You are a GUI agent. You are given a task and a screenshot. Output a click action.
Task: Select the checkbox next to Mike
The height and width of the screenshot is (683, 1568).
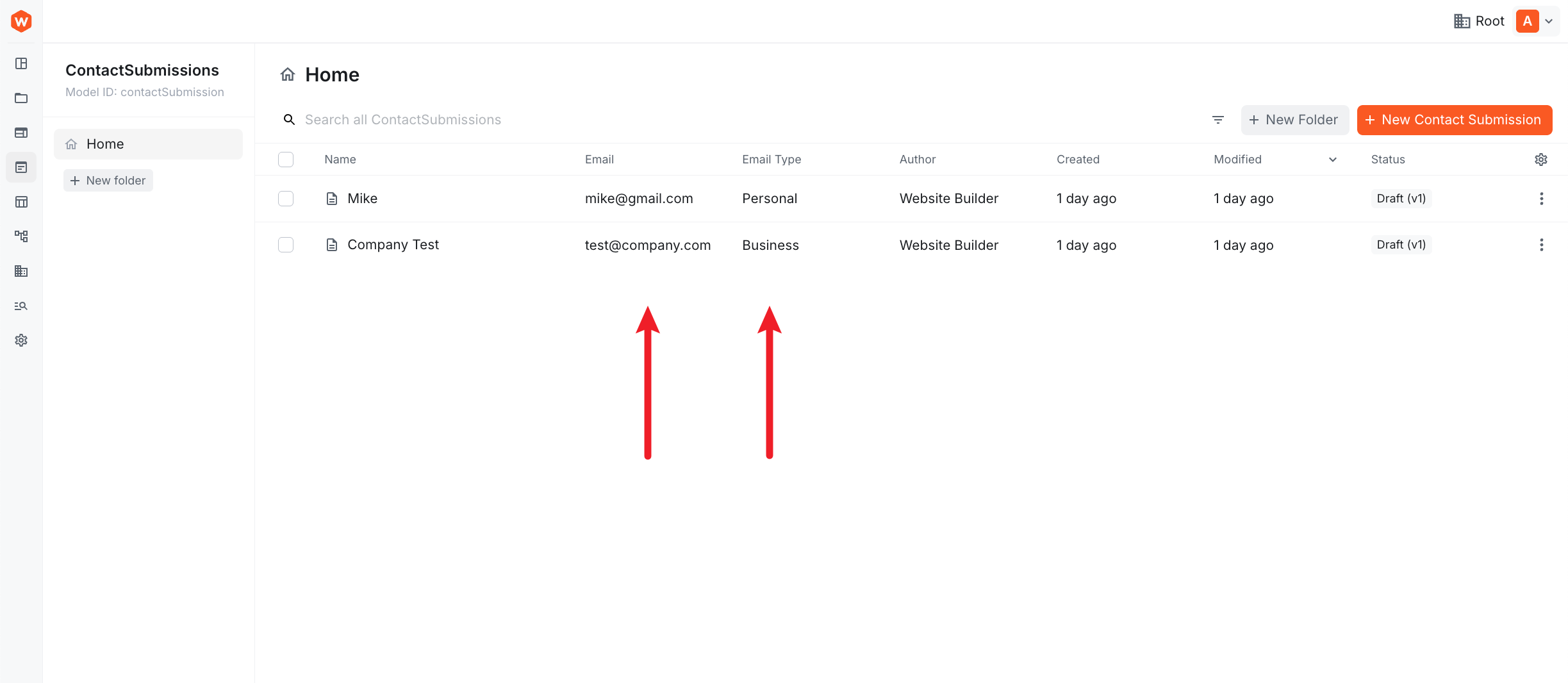click(x=286, y=199)
